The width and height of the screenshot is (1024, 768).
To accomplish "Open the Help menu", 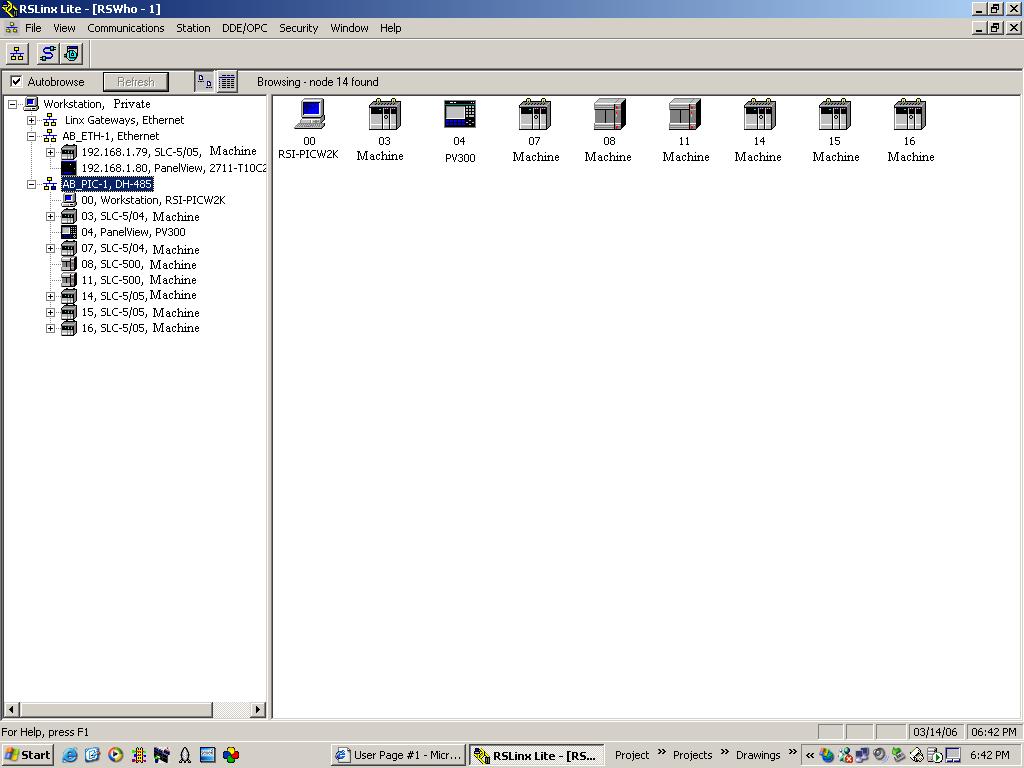I will click(x=391, y=28).
